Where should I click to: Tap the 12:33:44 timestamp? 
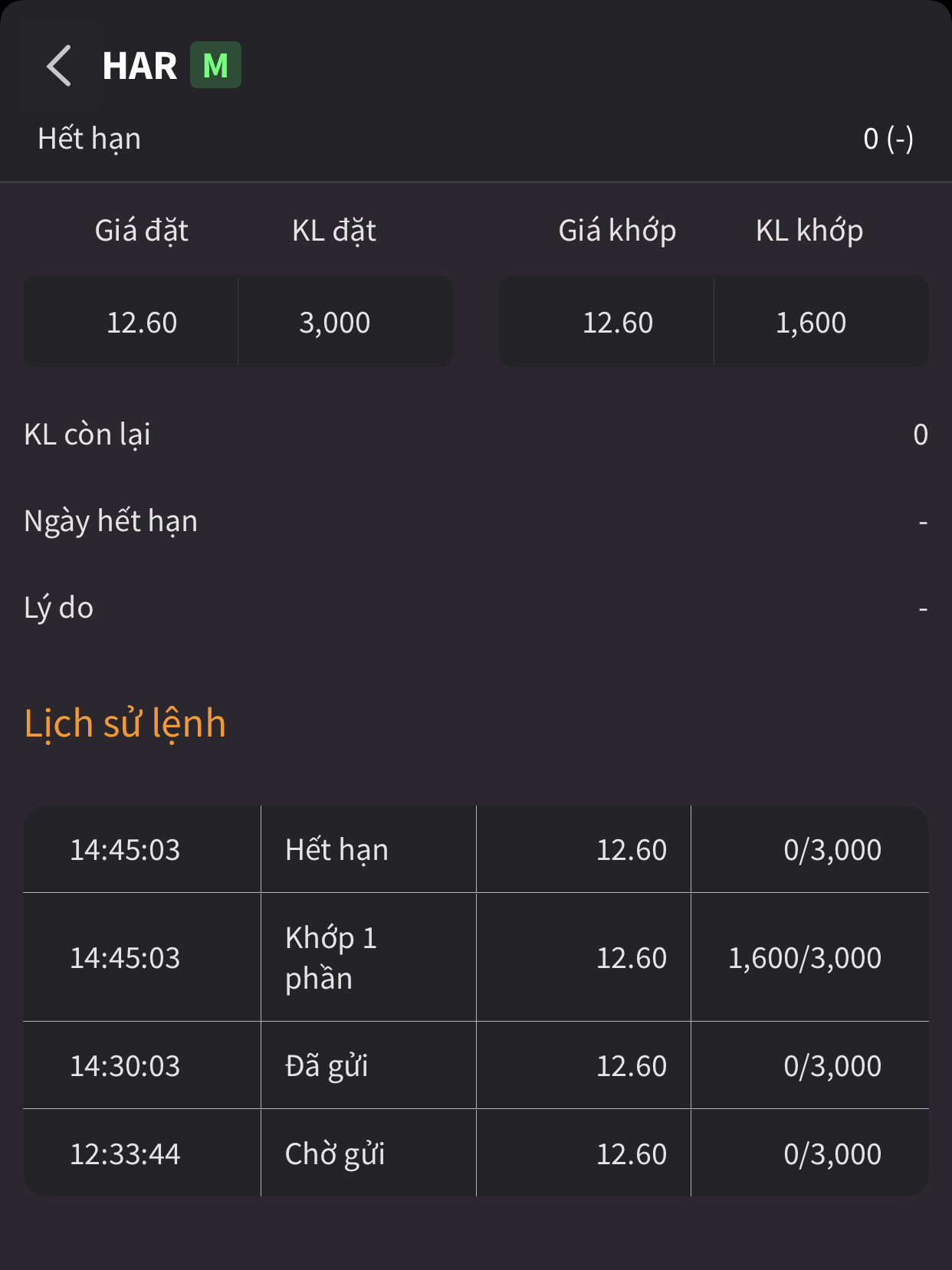[125, 1154]
